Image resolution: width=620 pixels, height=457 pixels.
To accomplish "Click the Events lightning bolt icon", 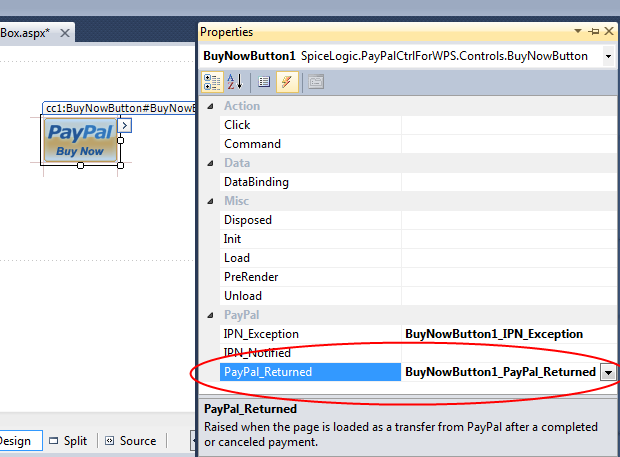I will [287, 82].
